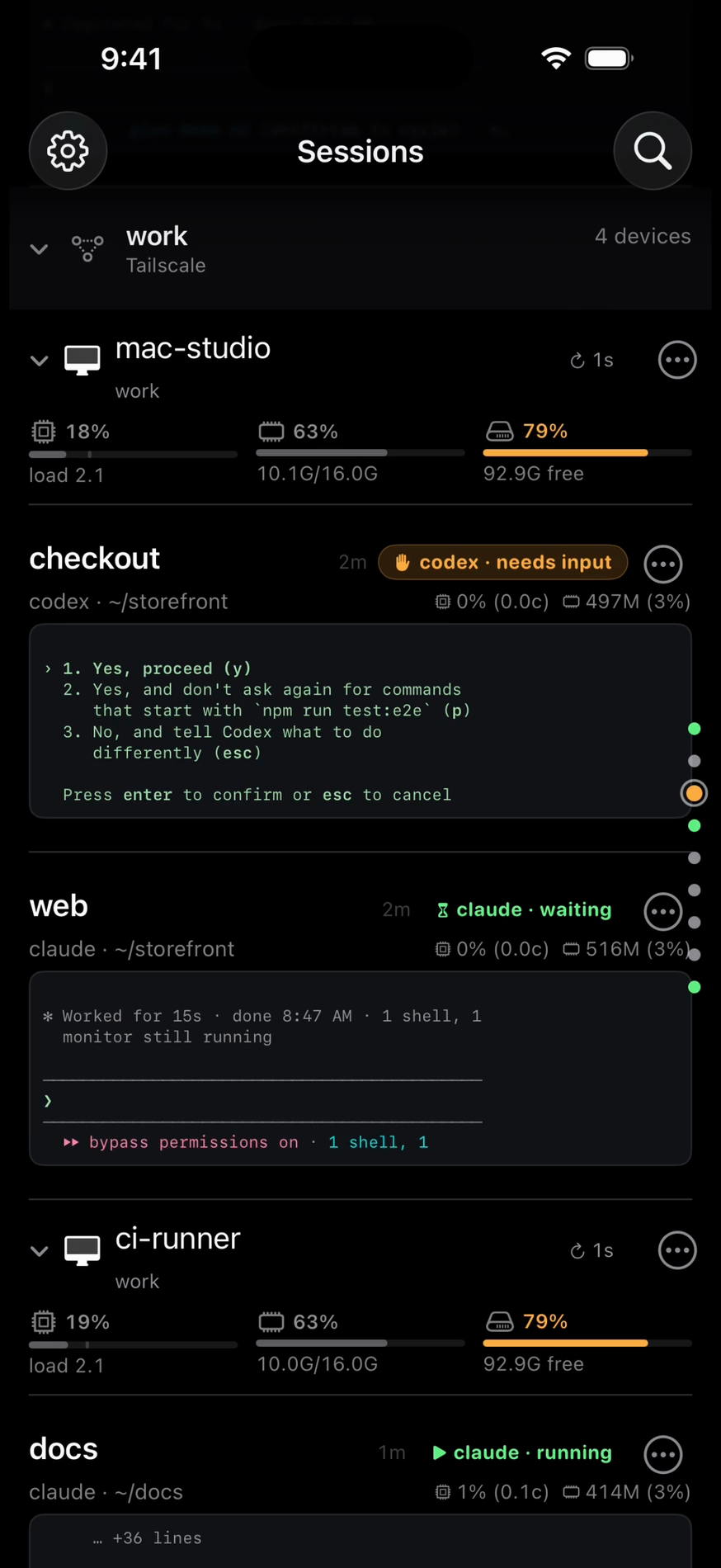Click the checkout session memory icon
The width and height of the screenshot is (721, 1568).
coord(571,602)
